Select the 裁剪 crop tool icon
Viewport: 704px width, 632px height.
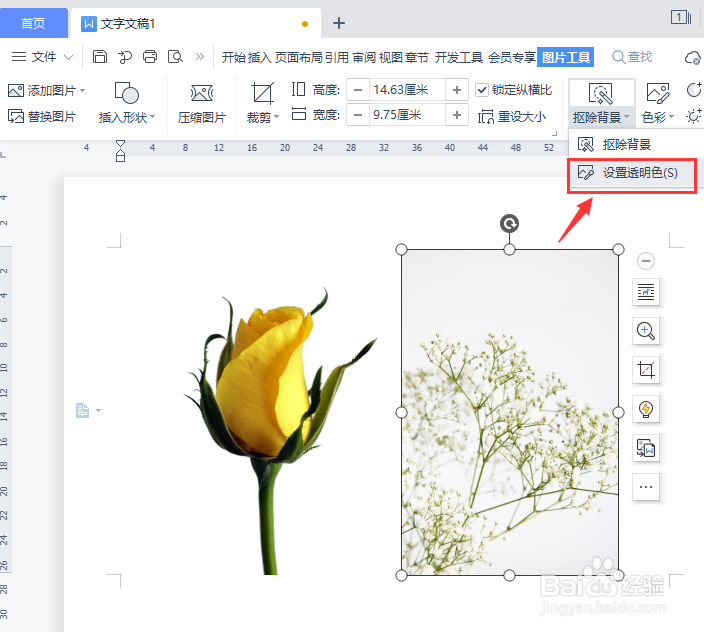262,93
